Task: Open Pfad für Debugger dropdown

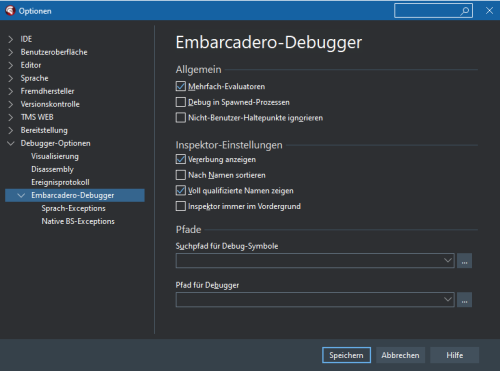Action: (448, 299)
